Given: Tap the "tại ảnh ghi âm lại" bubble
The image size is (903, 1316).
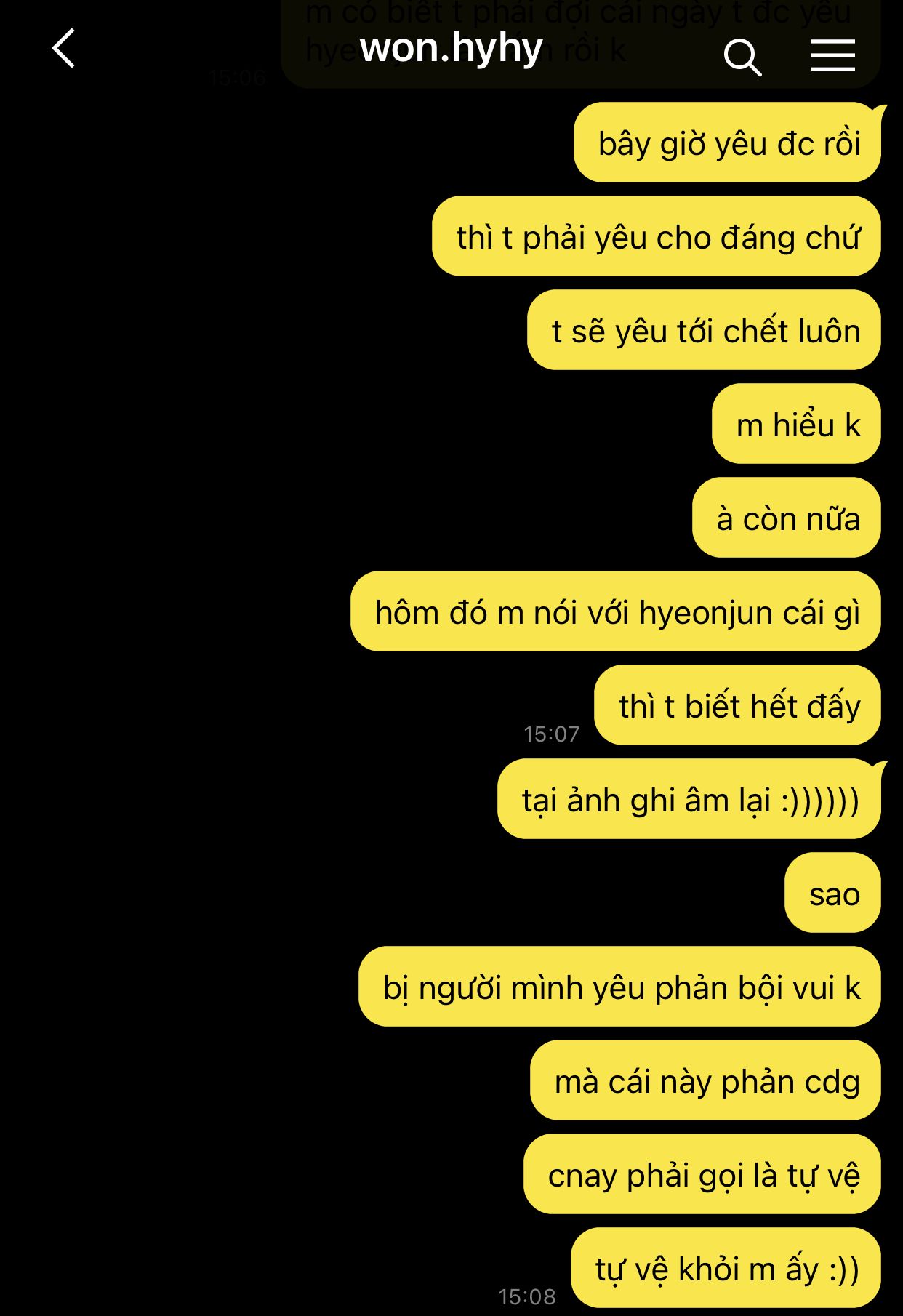Looking at the screenshot, I should pyautogui.click(x=689, y=799).
